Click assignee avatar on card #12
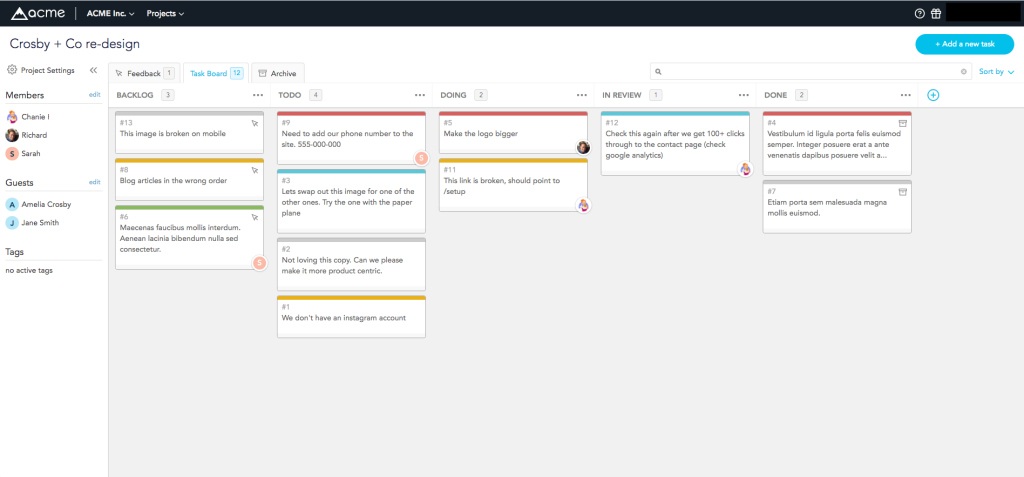 pos(745,169)
